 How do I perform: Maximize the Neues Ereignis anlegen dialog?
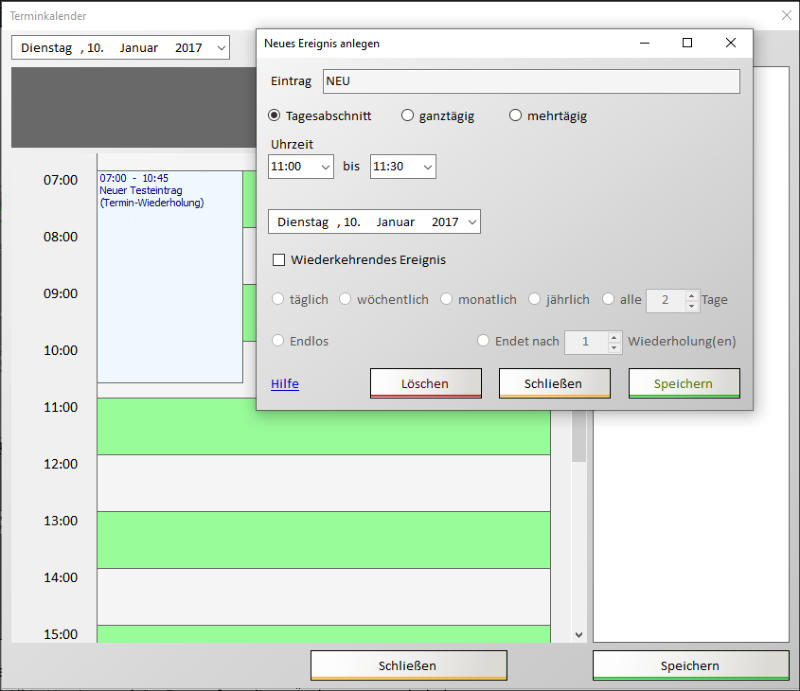click(x=687, y=43)
